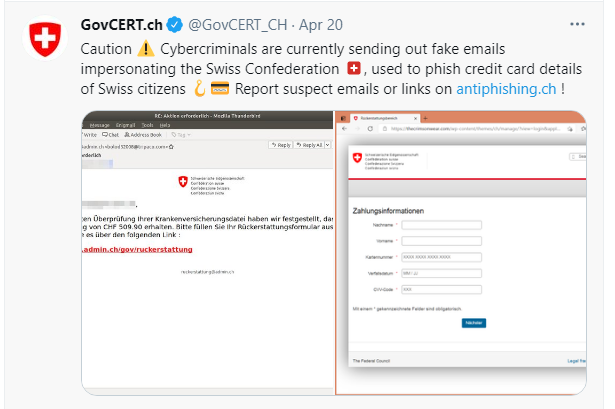The image size is (615, 409).
Task: Click browser back arrow in phishing page
Action: pos(346,128)
